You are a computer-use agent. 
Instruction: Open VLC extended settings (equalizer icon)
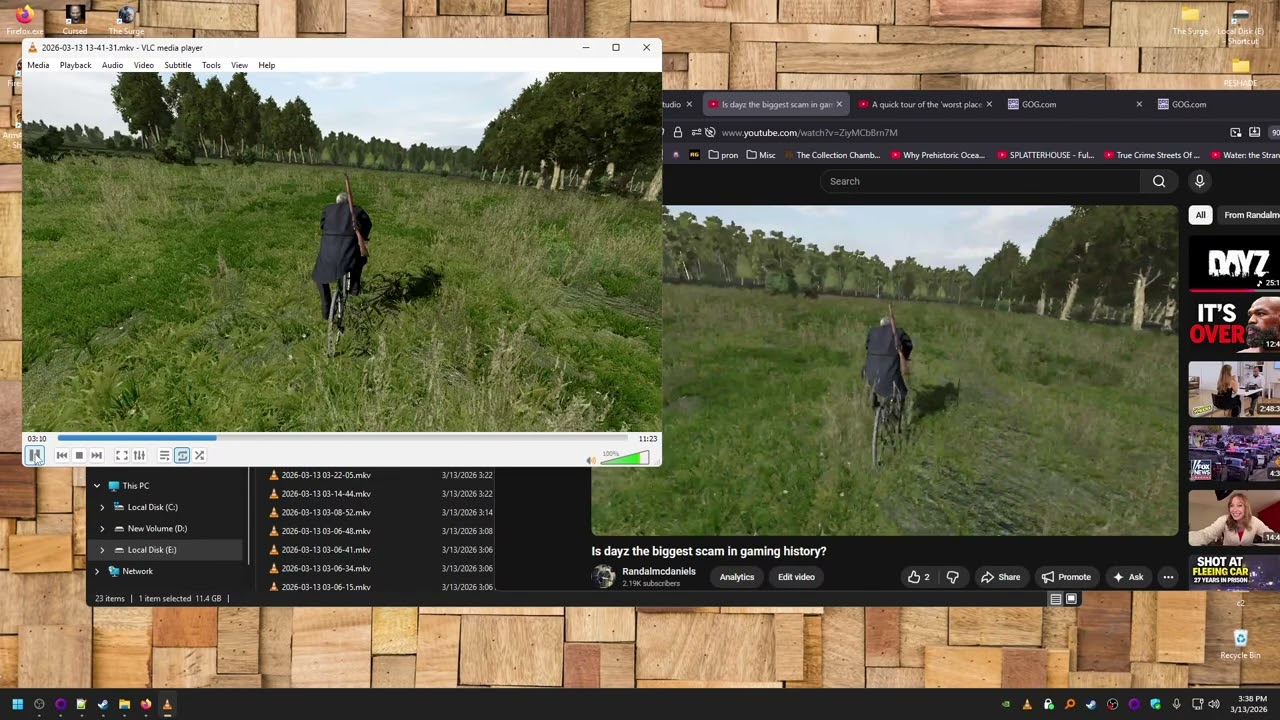pos(139,455)
